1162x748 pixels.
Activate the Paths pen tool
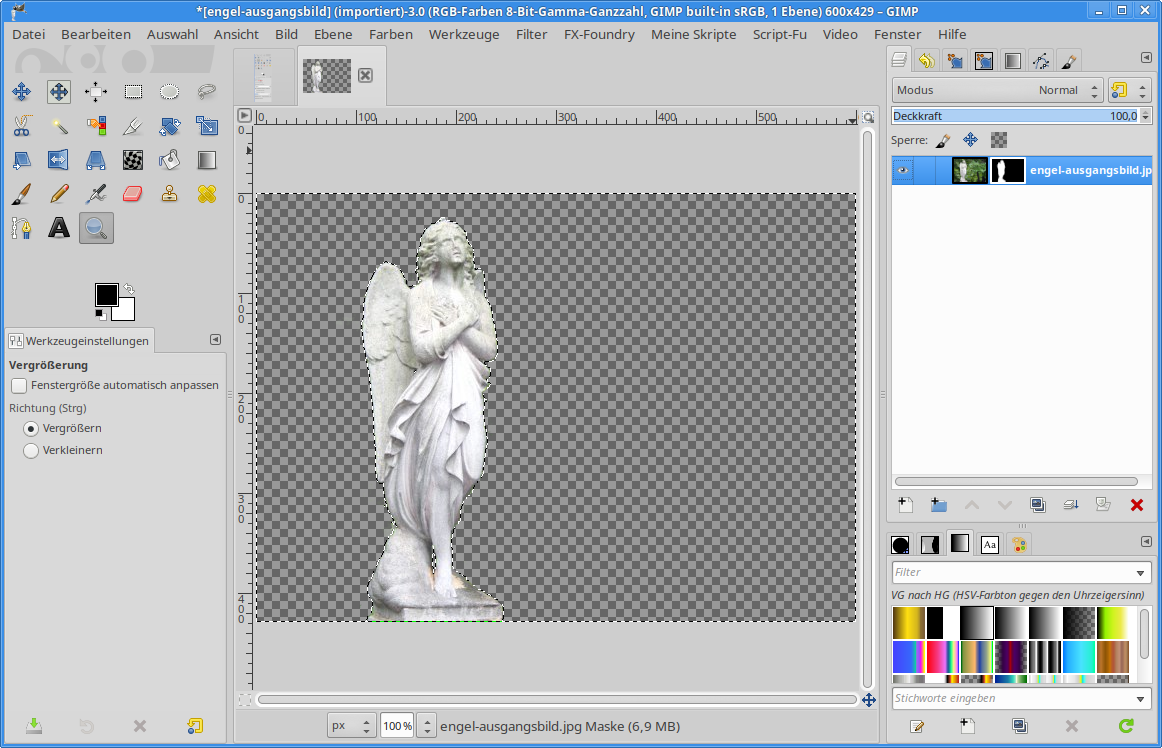(22, 228)
